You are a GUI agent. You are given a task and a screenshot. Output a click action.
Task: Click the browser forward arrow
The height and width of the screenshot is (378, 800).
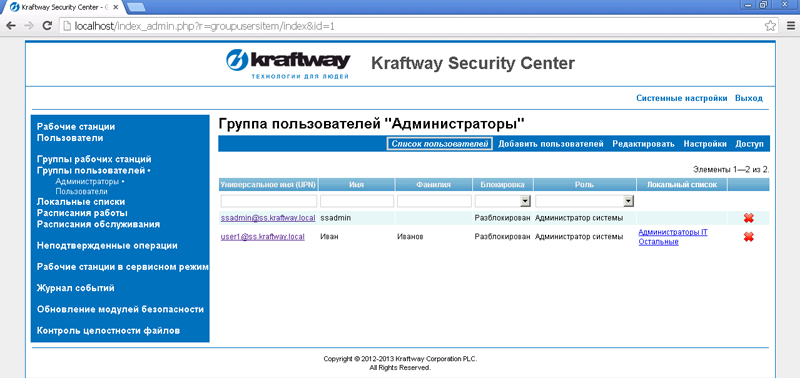point(29,26)
